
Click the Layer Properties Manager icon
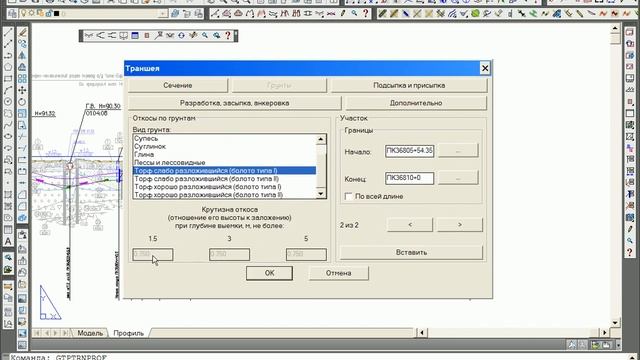click(x=12, y=13)
